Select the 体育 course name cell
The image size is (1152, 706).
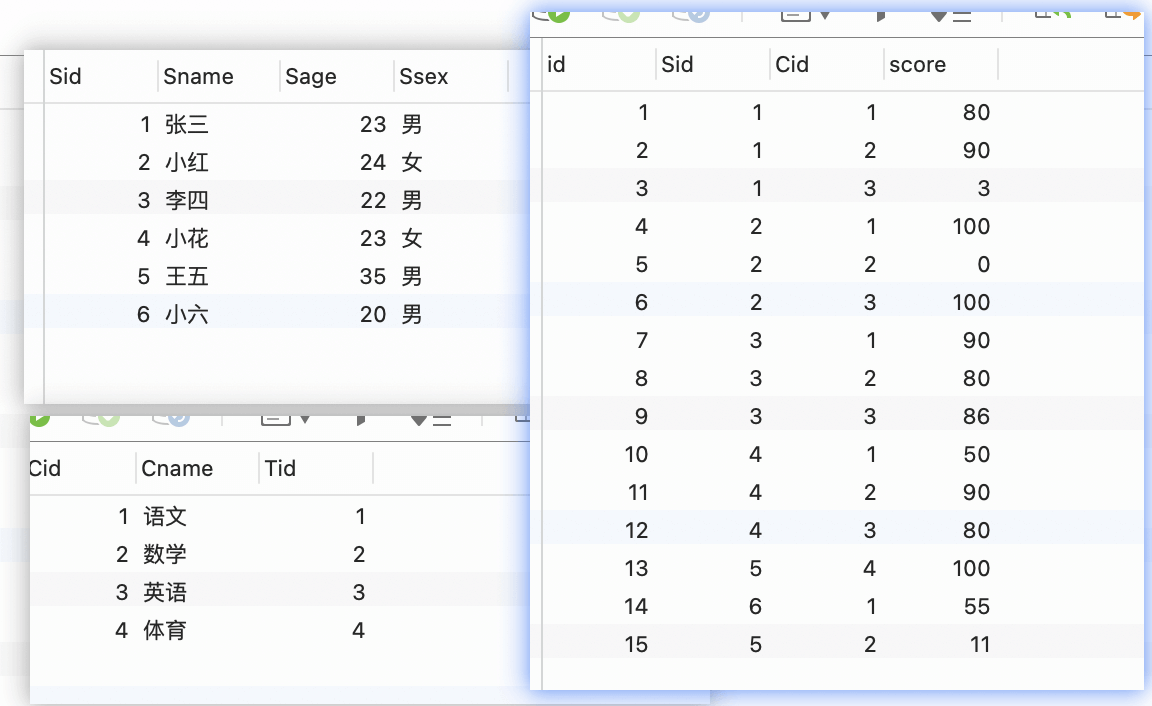pyautogui.click(x=165, y=630)
